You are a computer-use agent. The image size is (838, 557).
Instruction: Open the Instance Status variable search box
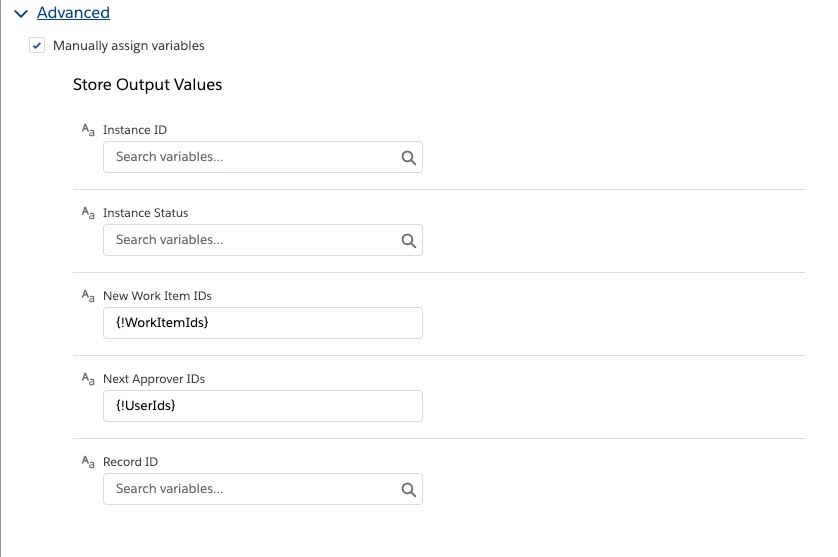coord(250,240)
